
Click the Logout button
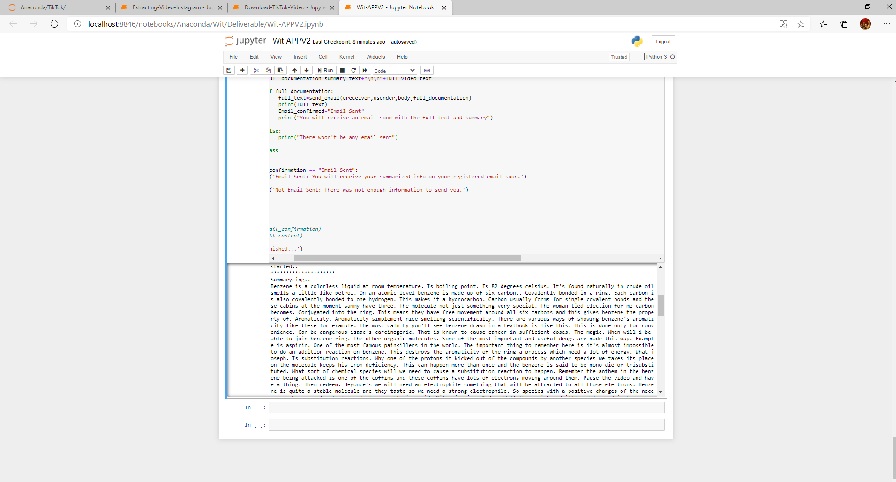click(x=662, y=42)
